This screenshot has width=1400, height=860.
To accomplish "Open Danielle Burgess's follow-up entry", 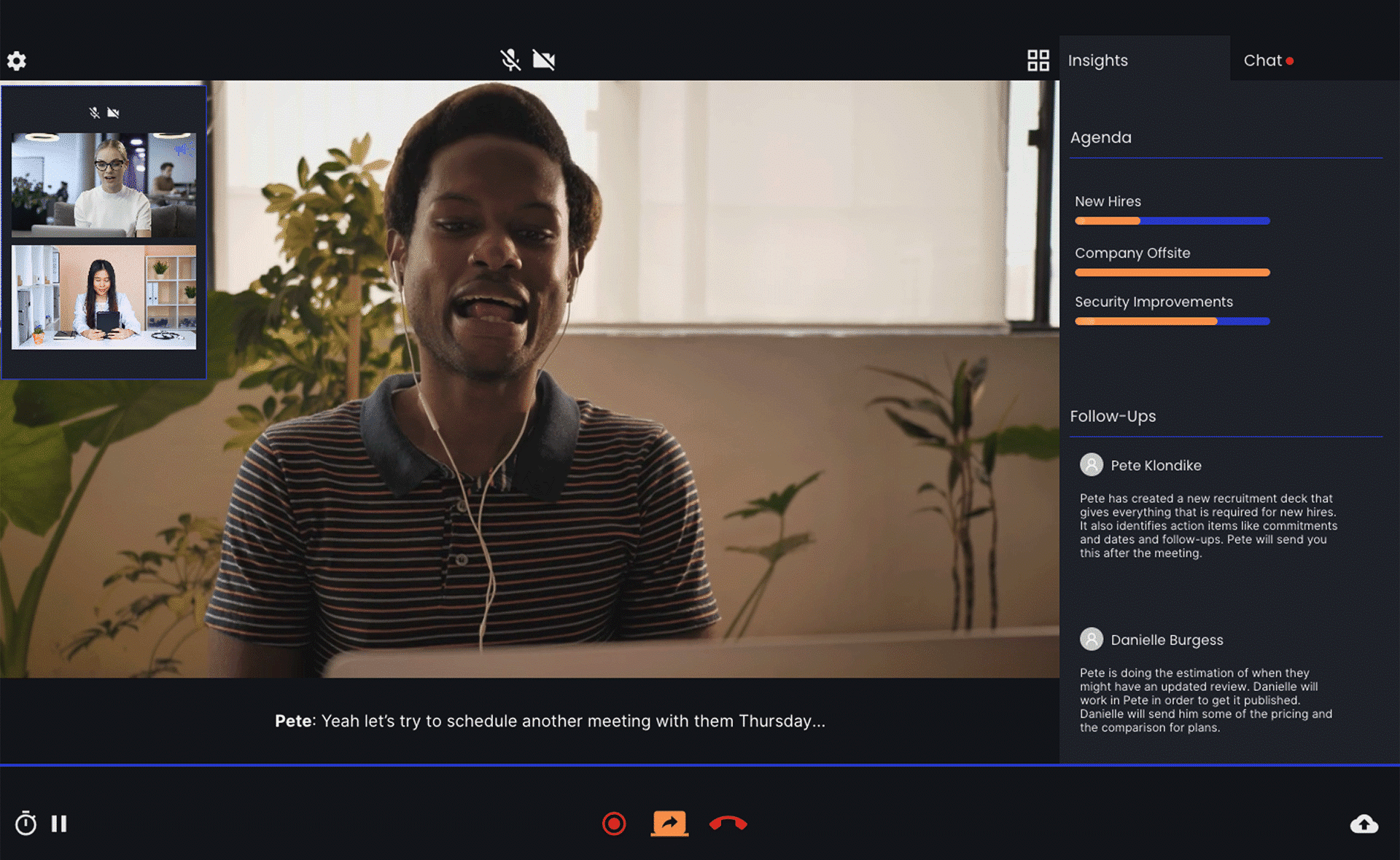I will (x=1166, y=640).
